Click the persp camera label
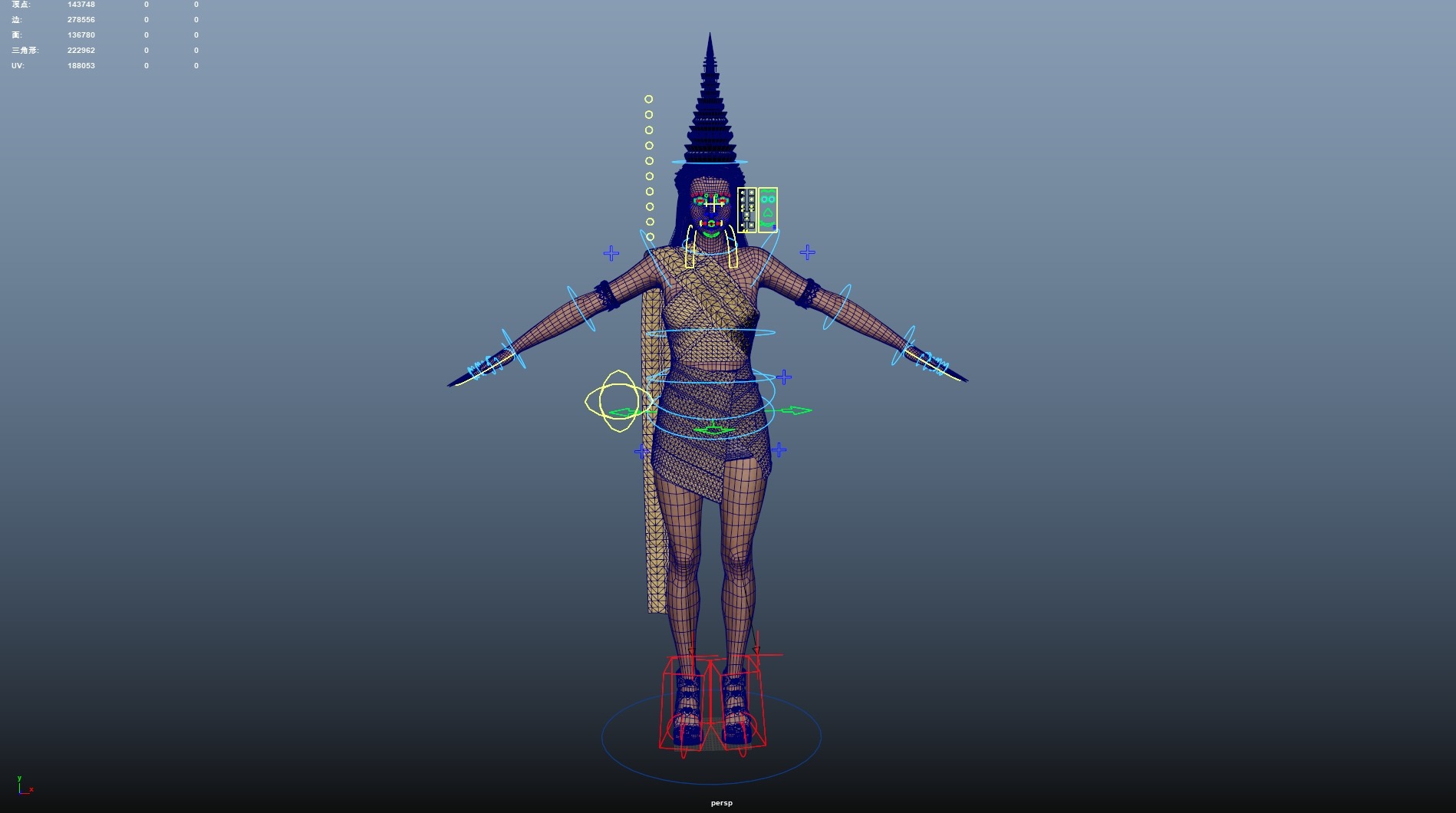Image resolution: width=1456 pixels, height=813 pixels. pyautogui.click(x=722, y=803)
